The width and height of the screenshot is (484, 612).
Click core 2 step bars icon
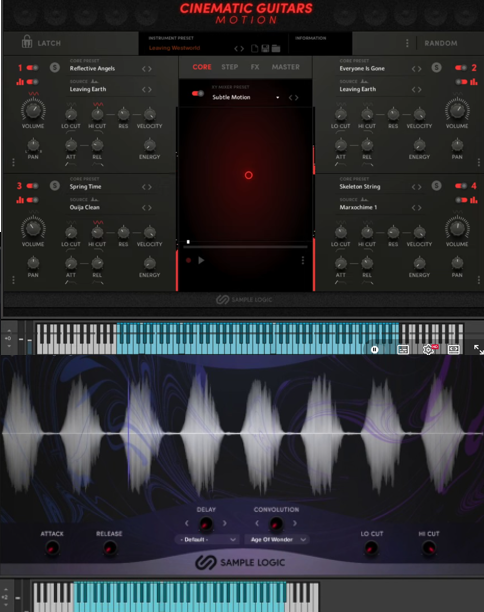[x=473, y=82]
